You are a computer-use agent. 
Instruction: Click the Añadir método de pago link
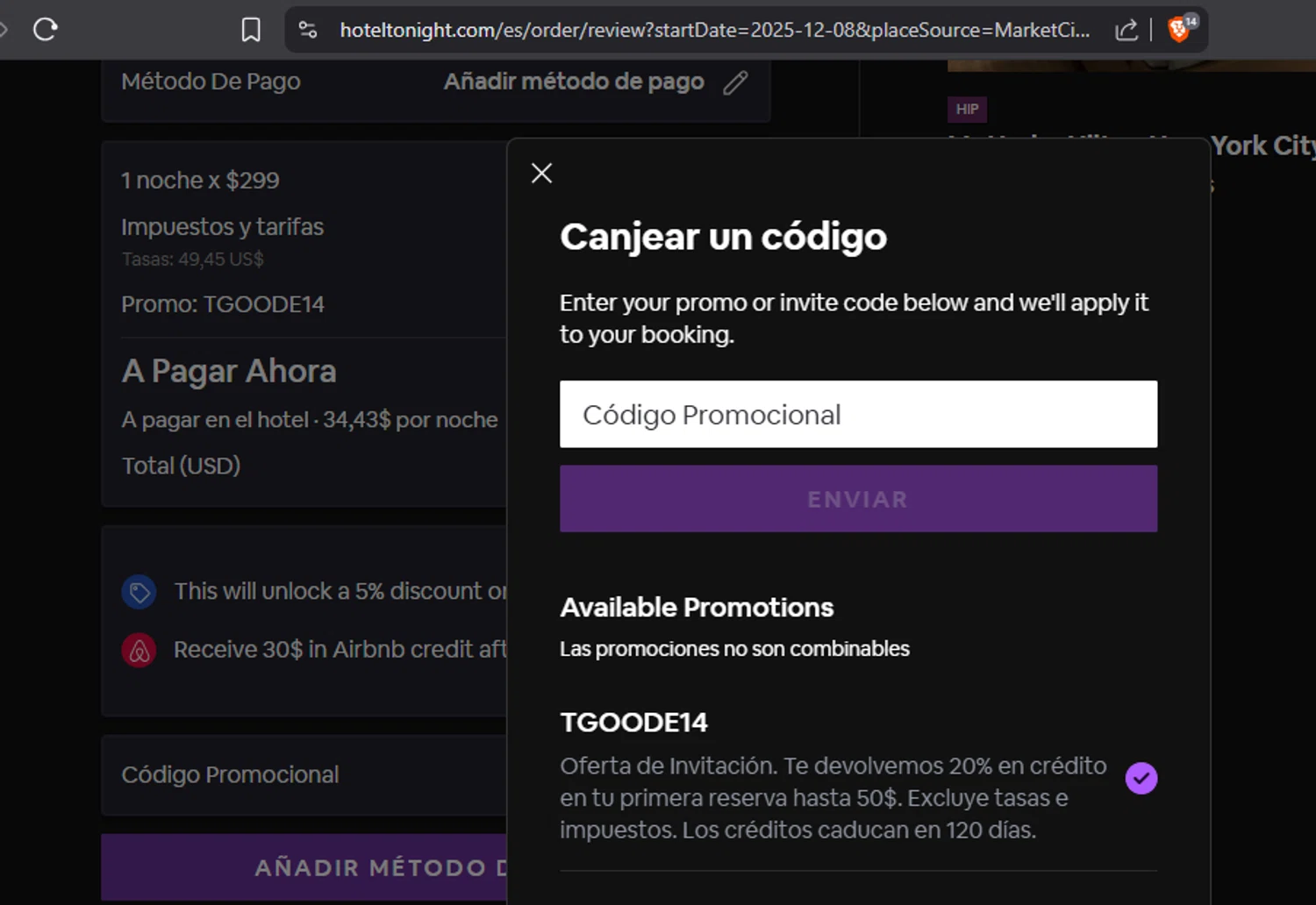pyautogui.click(x=574, y=82)
